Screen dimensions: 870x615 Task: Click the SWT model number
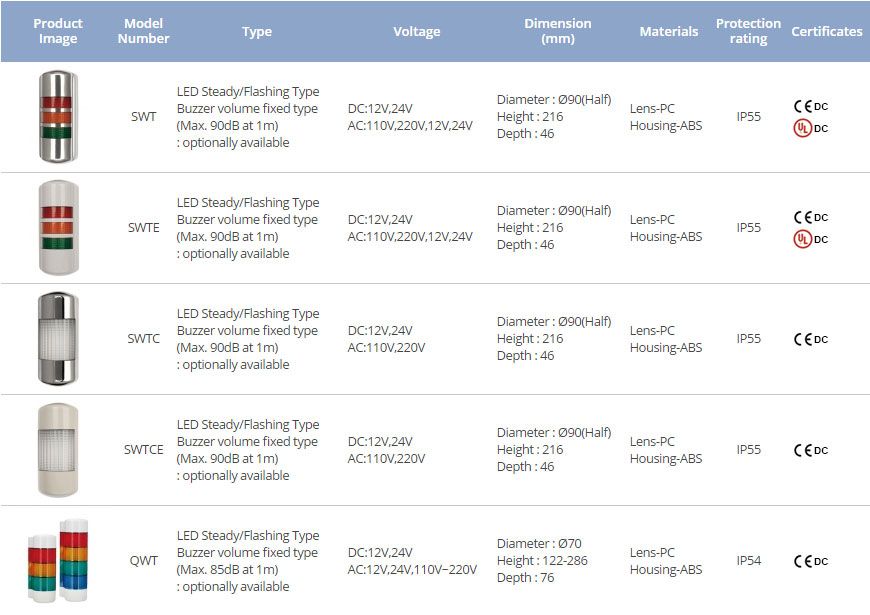[x=143, y=117]
